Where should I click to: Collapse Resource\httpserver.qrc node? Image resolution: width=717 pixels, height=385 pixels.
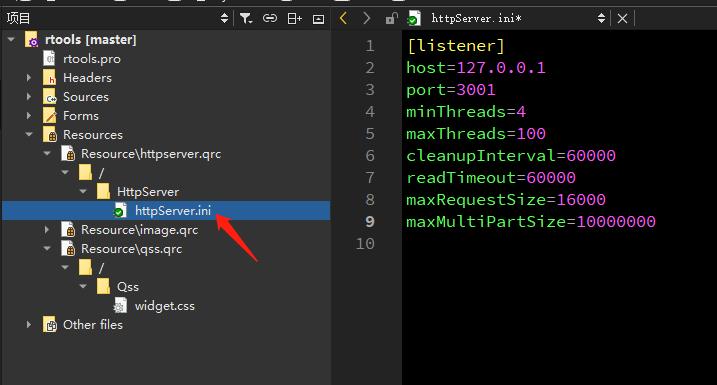(47, 154)
